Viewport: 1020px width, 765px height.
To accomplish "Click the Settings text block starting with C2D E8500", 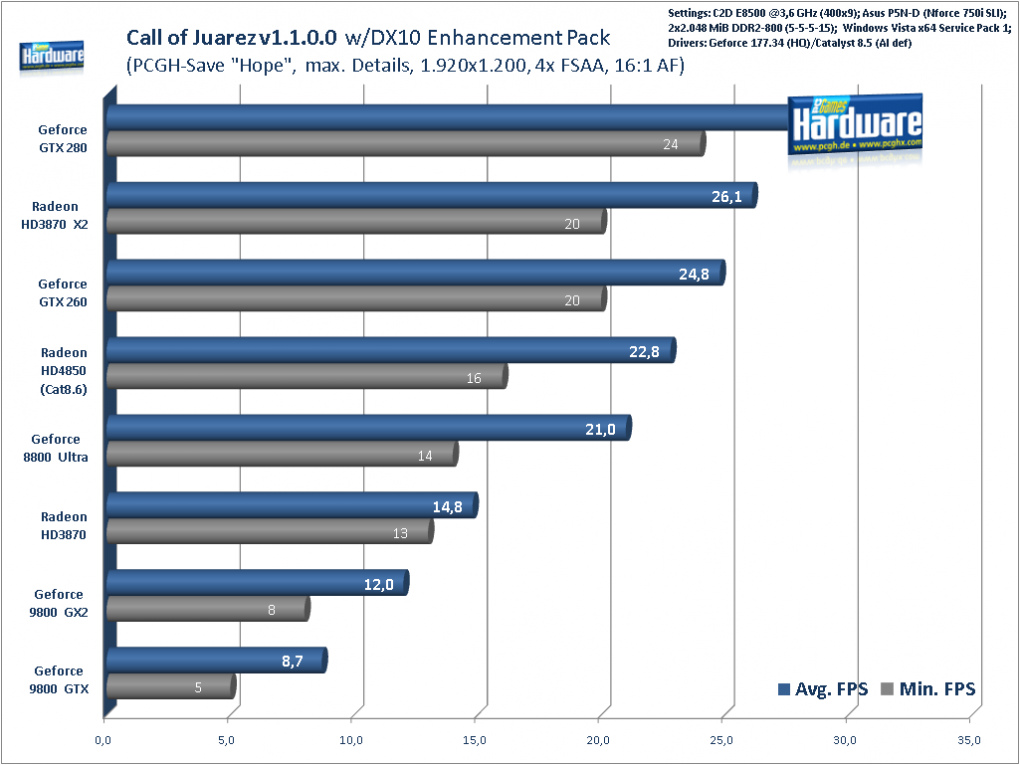I will pyautogui.click(x=840, y=28).
